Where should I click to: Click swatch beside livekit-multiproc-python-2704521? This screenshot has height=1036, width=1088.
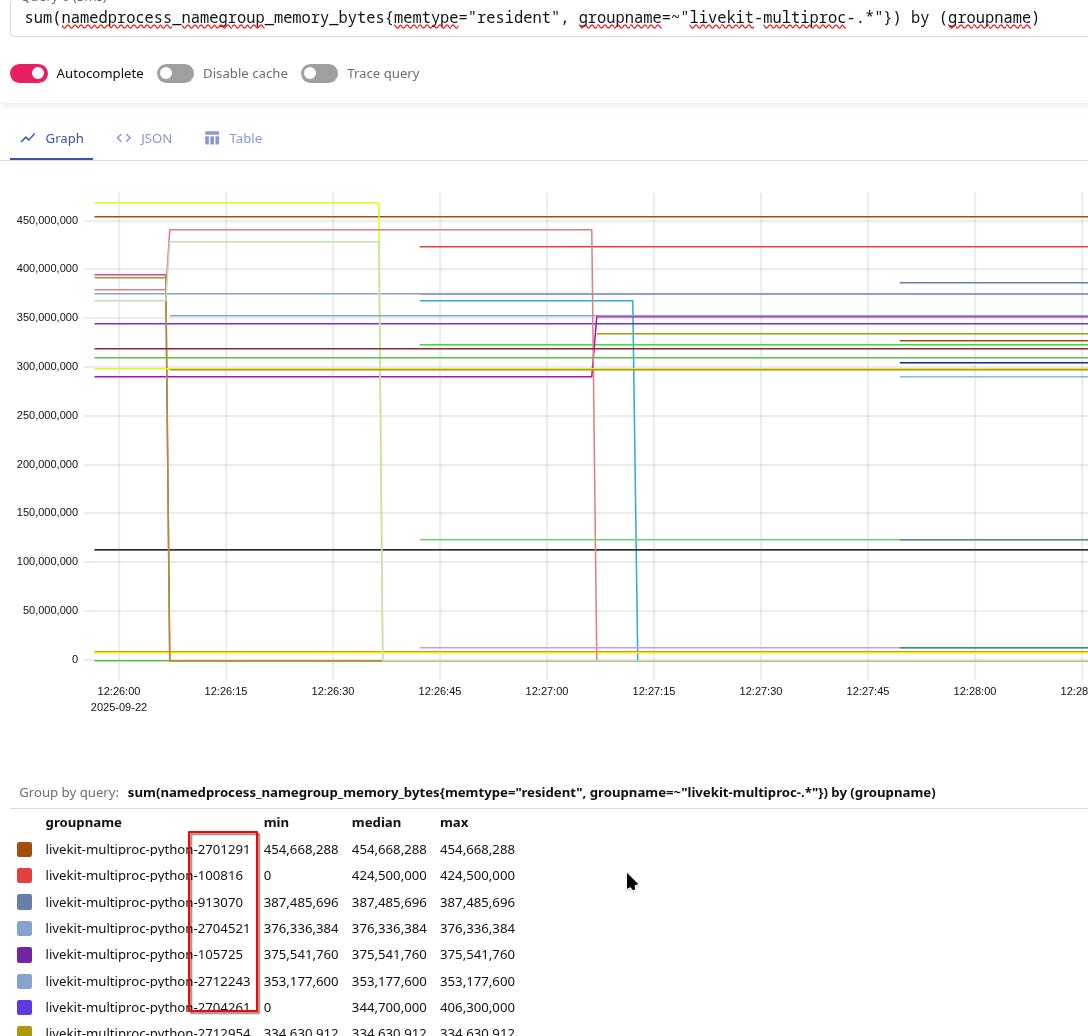pos(24,928)
